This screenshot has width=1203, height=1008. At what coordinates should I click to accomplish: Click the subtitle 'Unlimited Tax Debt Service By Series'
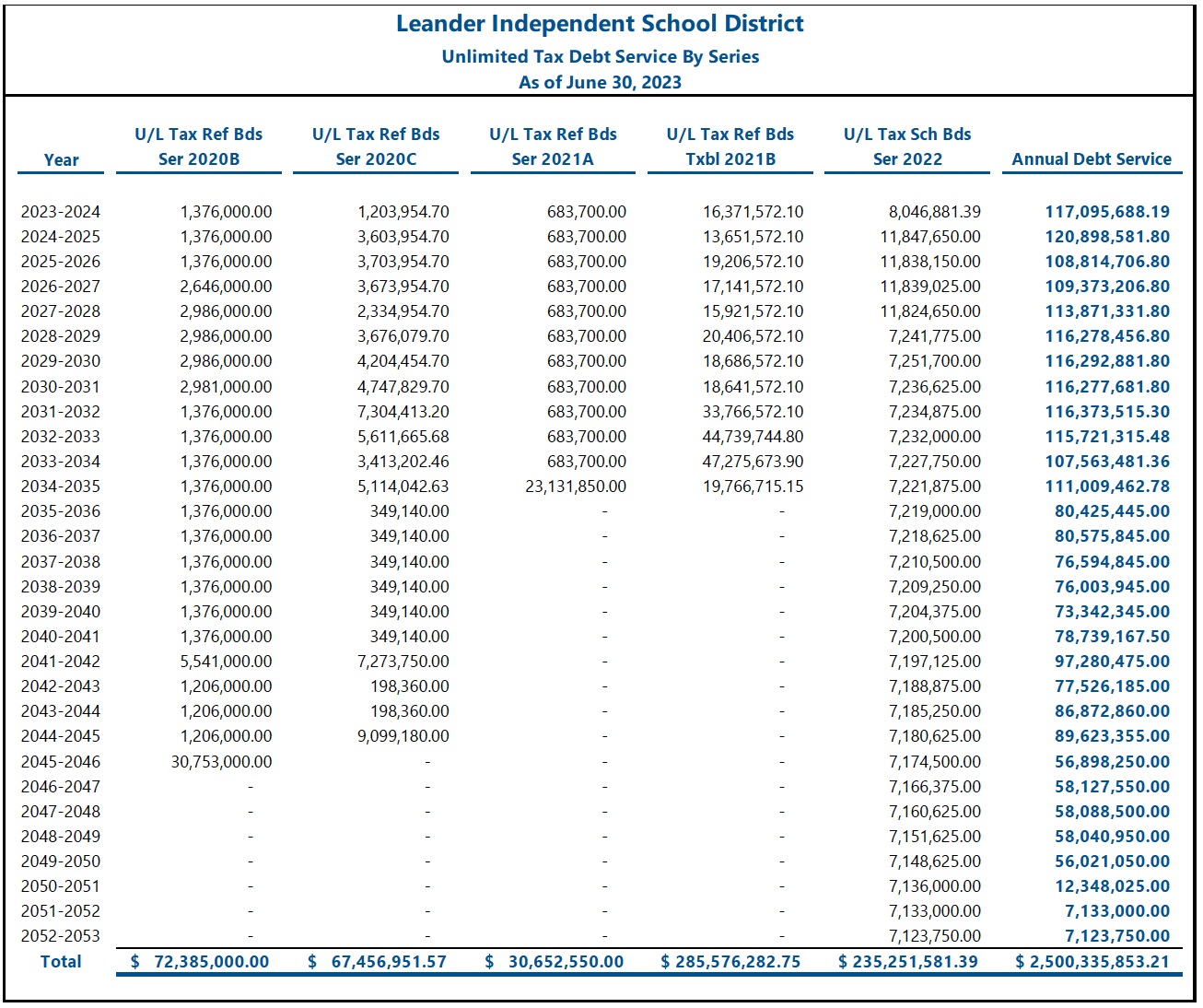601,56
